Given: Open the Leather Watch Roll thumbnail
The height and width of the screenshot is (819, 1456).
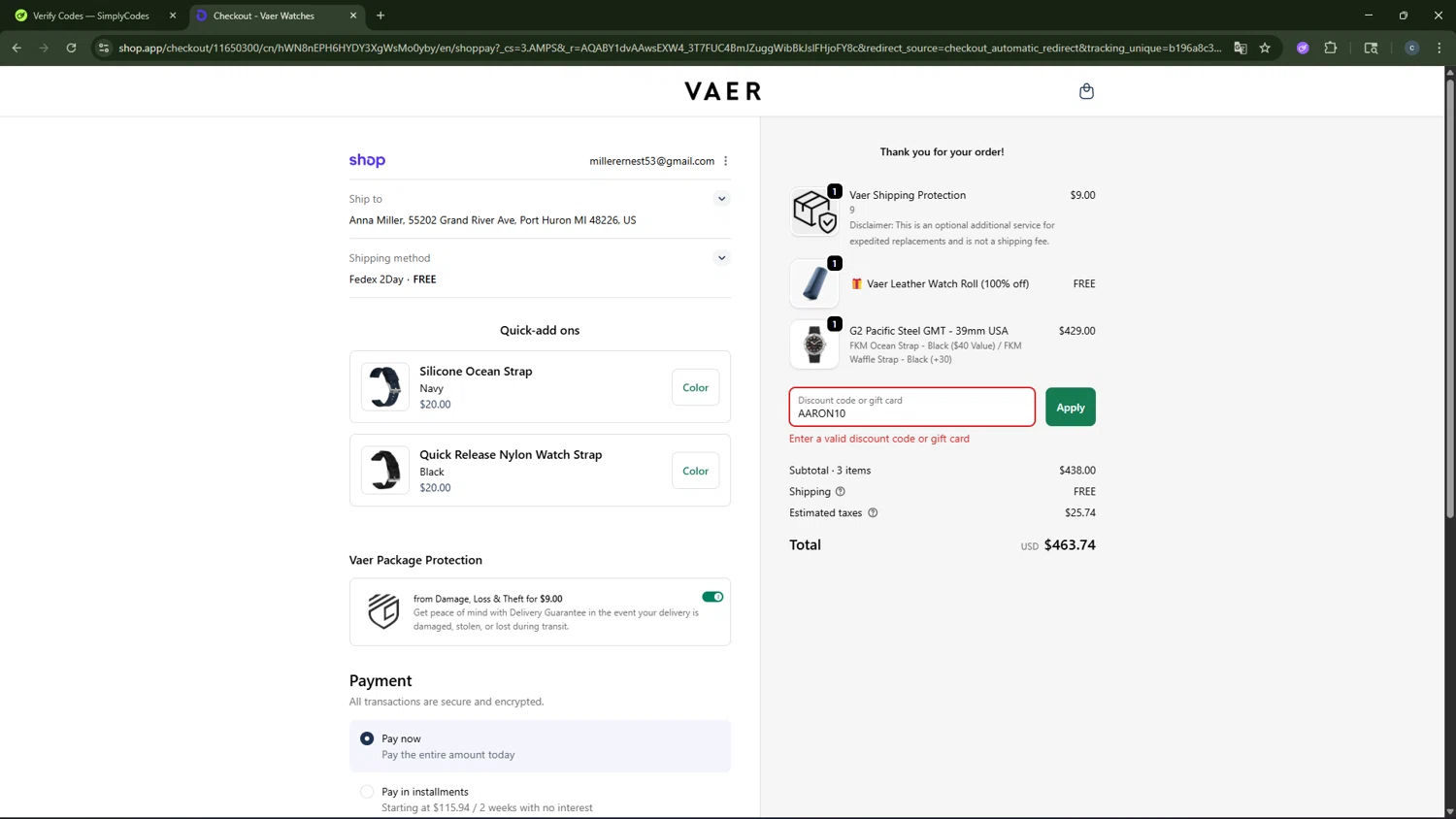Looking at the screenshot, I should (x=813, y=283).
